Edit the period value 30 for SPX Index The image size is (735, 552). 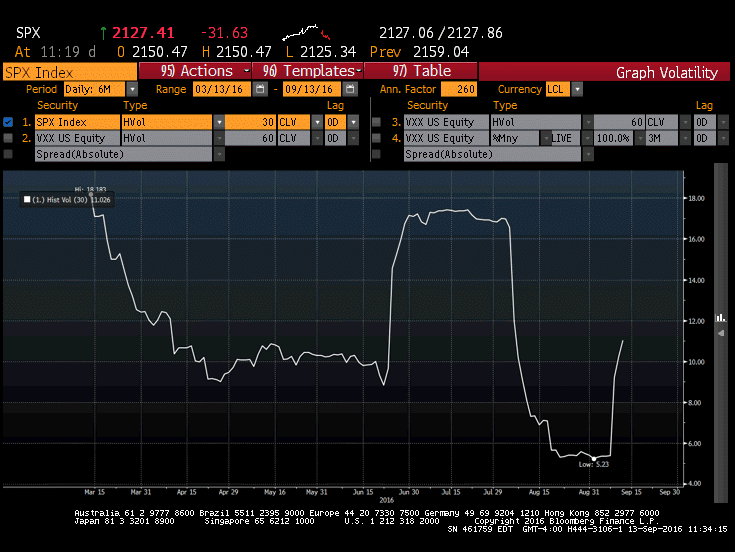click(x=250, y=122)
